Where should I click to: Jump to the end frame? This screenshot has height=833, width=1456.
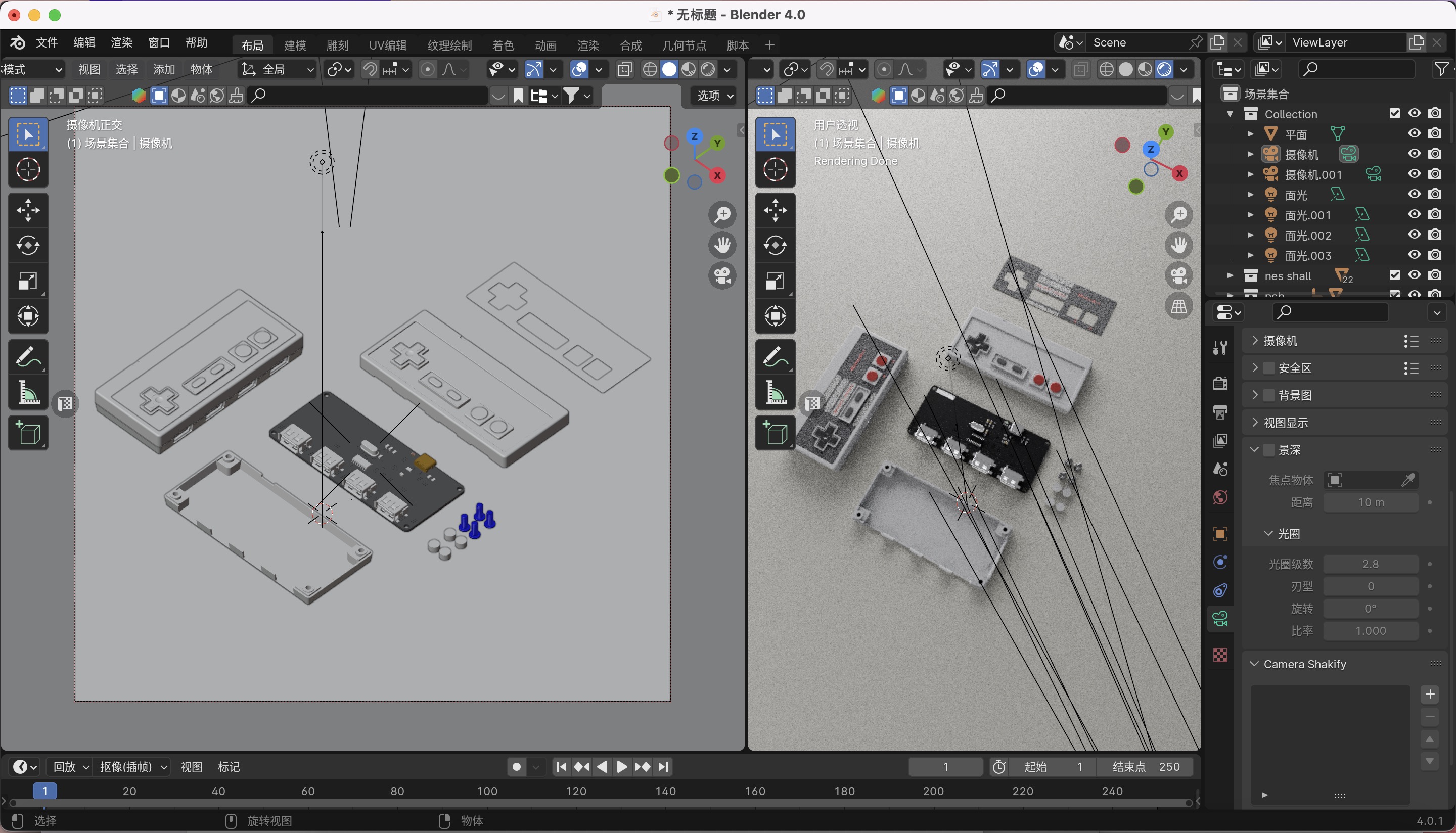(663, 767)
